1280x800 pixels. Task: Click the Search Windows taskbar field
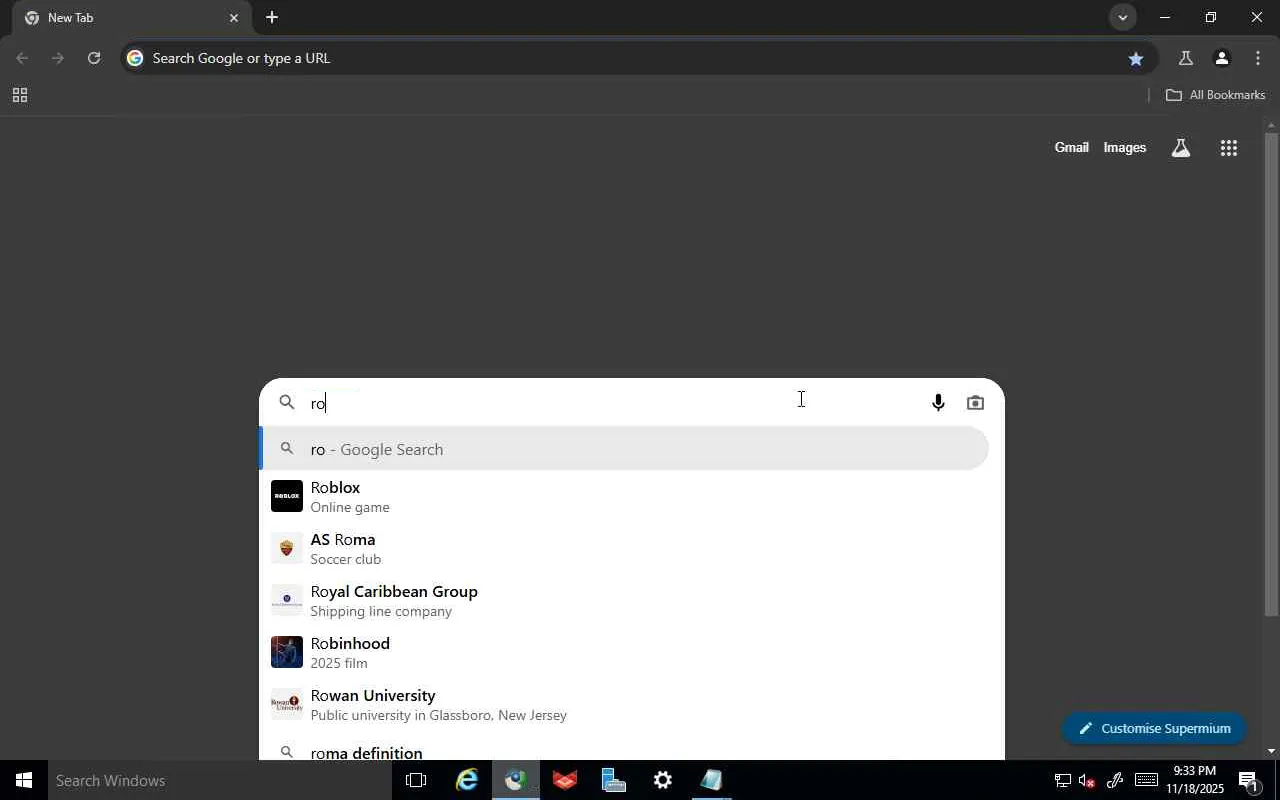(218, 780)
